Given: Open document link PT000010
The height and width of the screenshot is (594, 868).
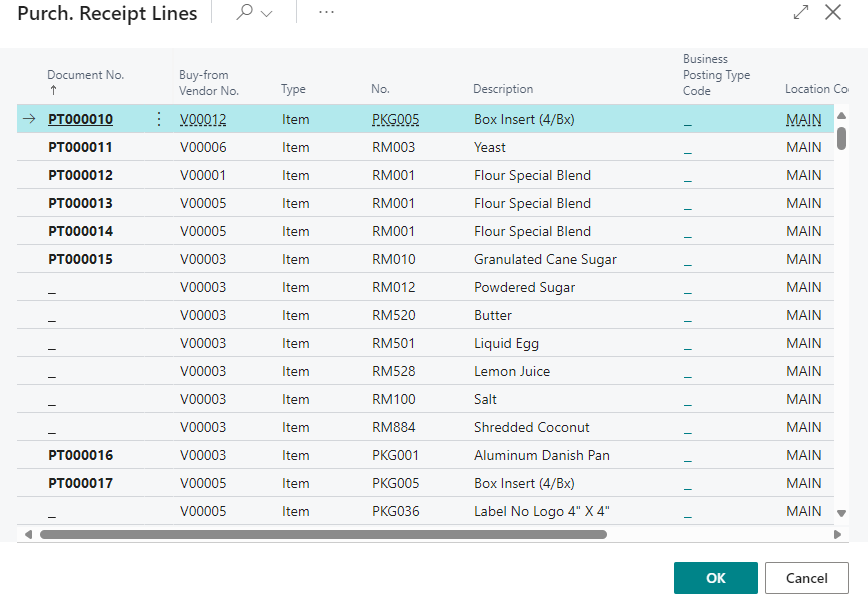Looking at the screenshot, I should coord(81,119).
